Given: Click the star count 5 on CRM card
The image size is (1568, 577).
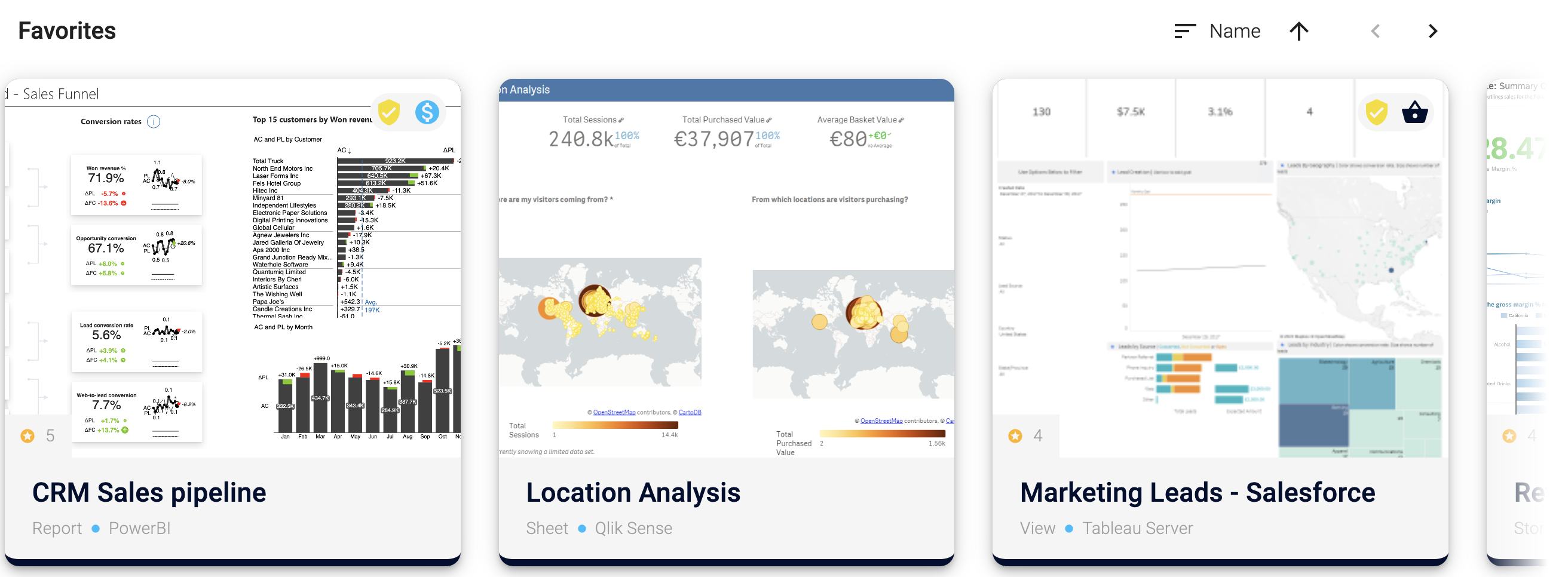Looking at the screenshot, I should pos(50,436).
